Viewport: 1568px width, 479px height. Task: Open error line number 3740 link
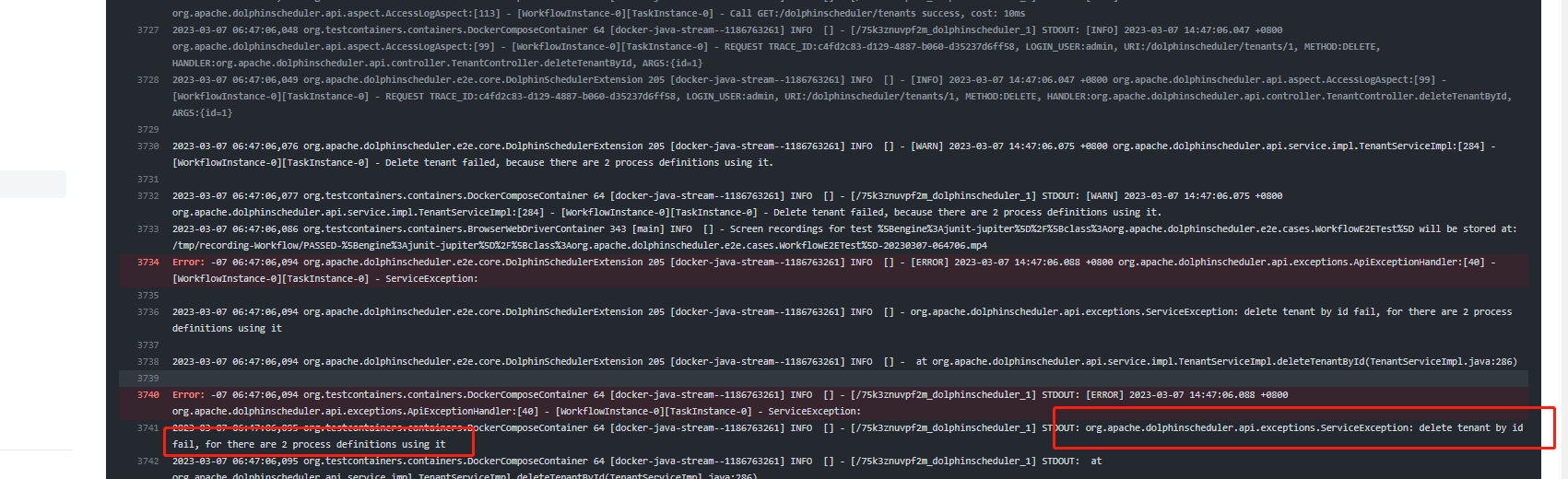[147, 395]
